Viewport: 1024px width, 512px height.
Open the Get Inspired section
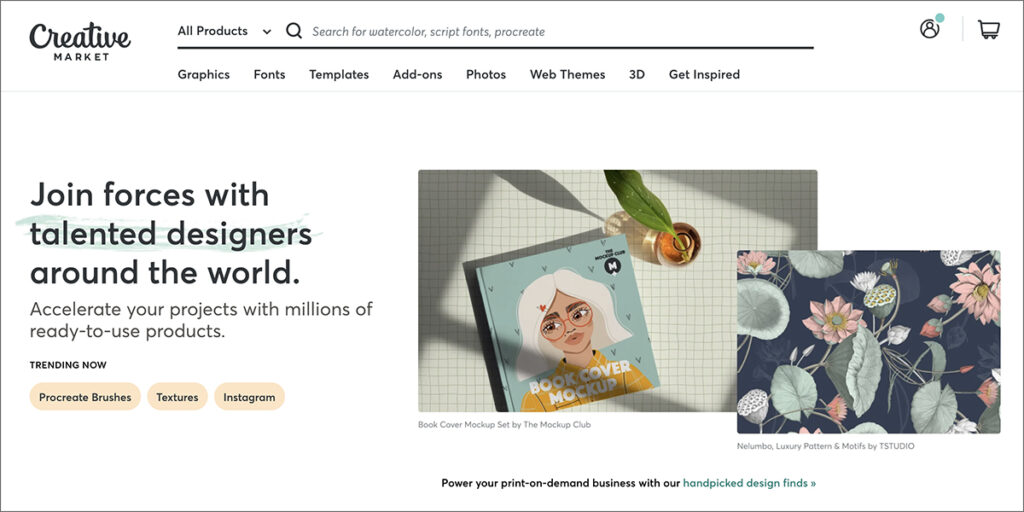704,74
